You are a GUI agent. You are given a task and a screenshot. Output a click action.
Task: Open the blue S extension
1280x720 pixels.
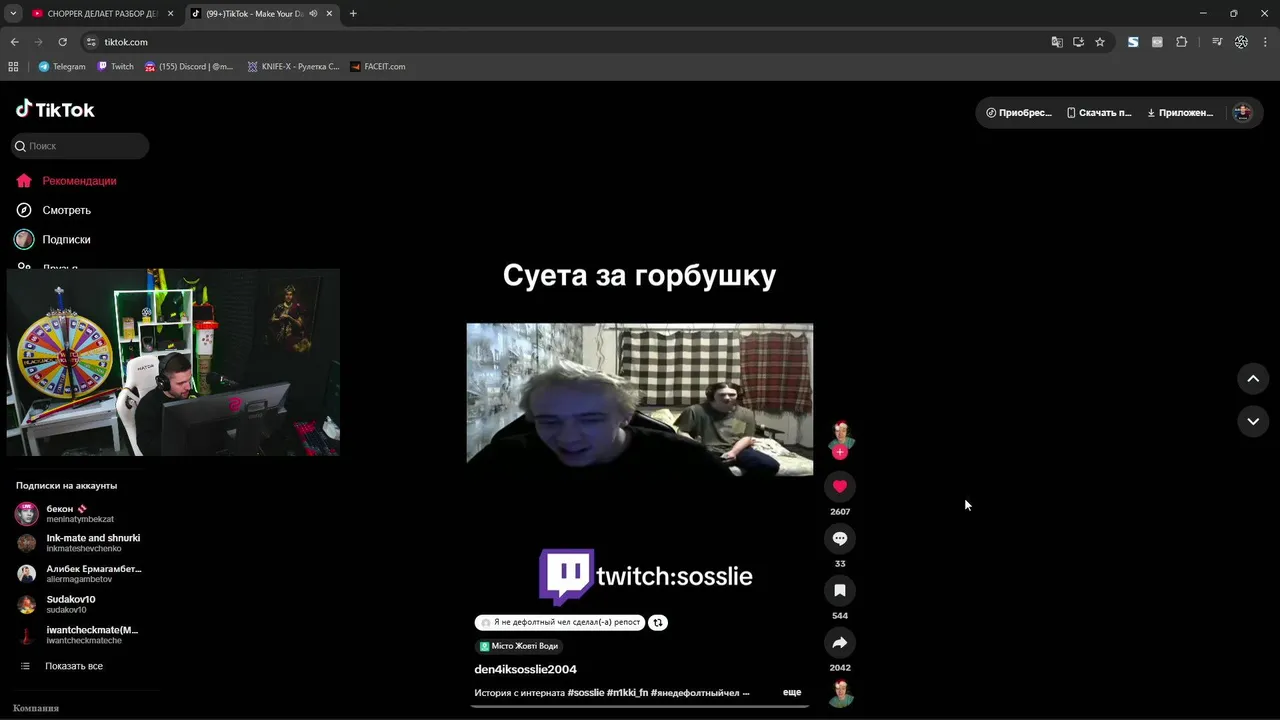point(1133,42)
